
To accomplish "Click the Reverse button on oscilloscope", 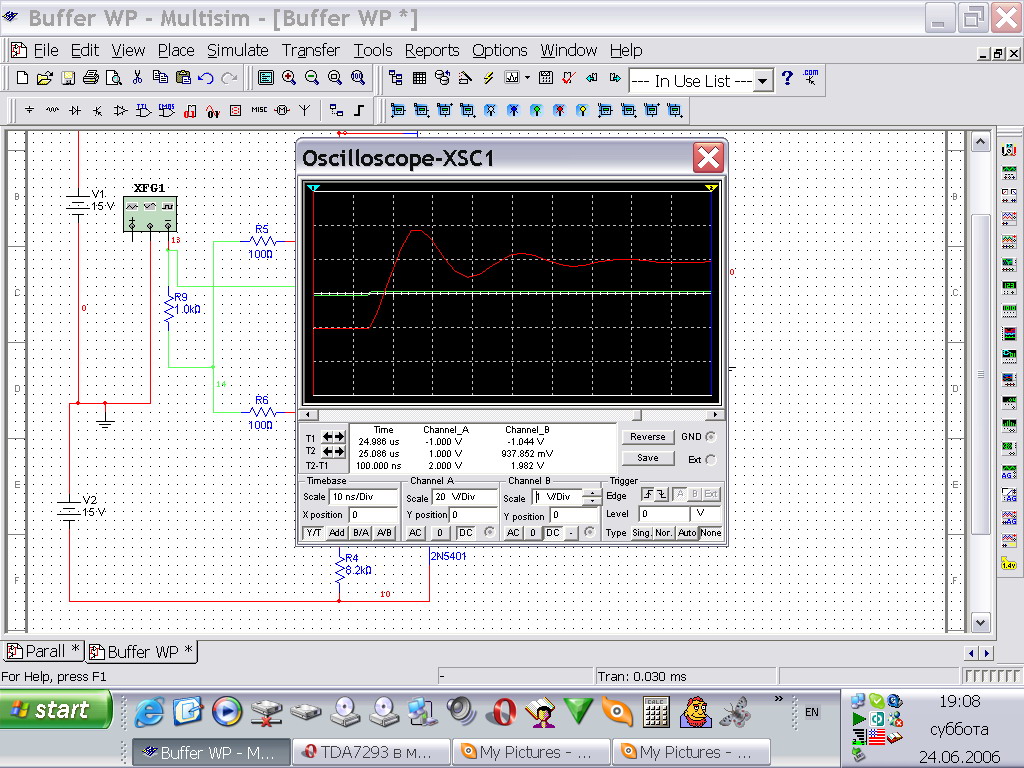I will click(x=647, y=437).
